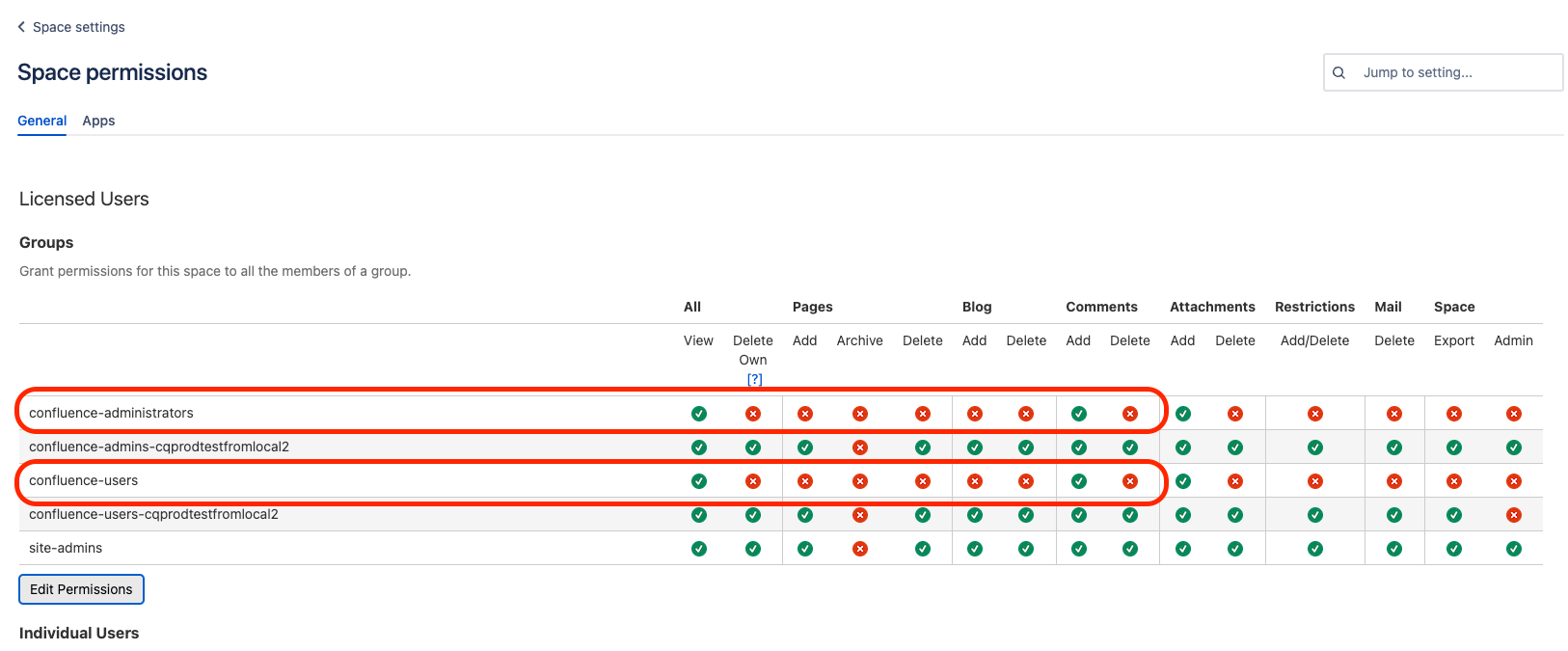Click the "Admin" column header

pyautogui.click(x=1514, y=340)
